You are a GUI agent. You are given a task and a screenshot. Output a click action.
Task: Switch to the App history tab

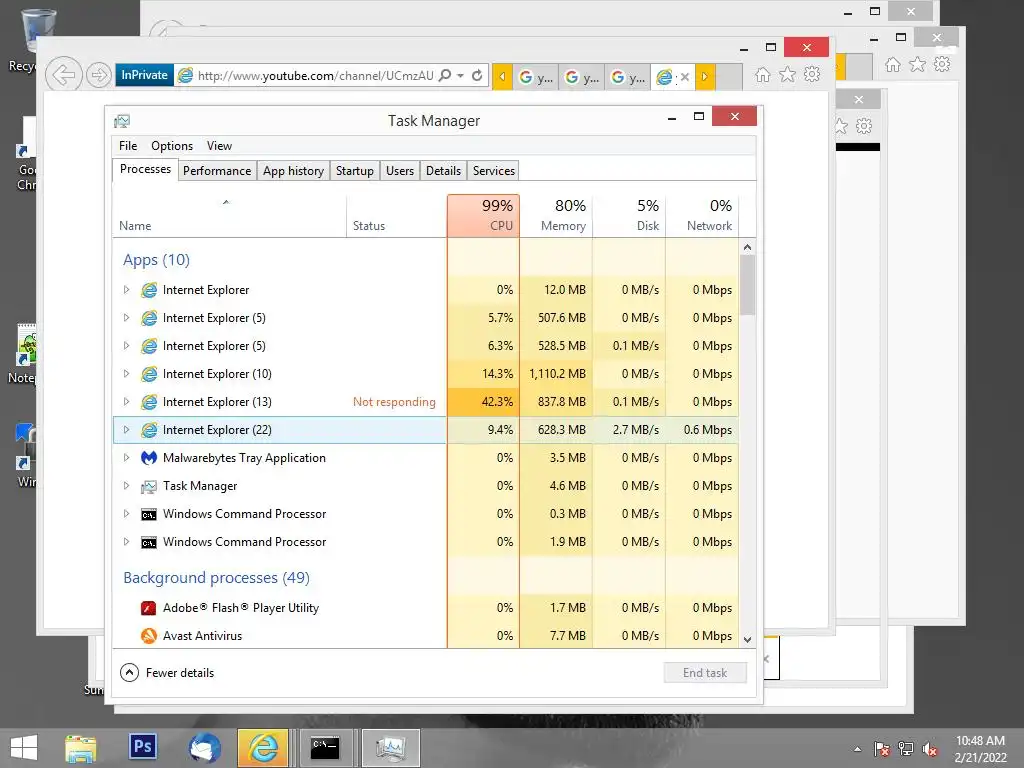293,170
